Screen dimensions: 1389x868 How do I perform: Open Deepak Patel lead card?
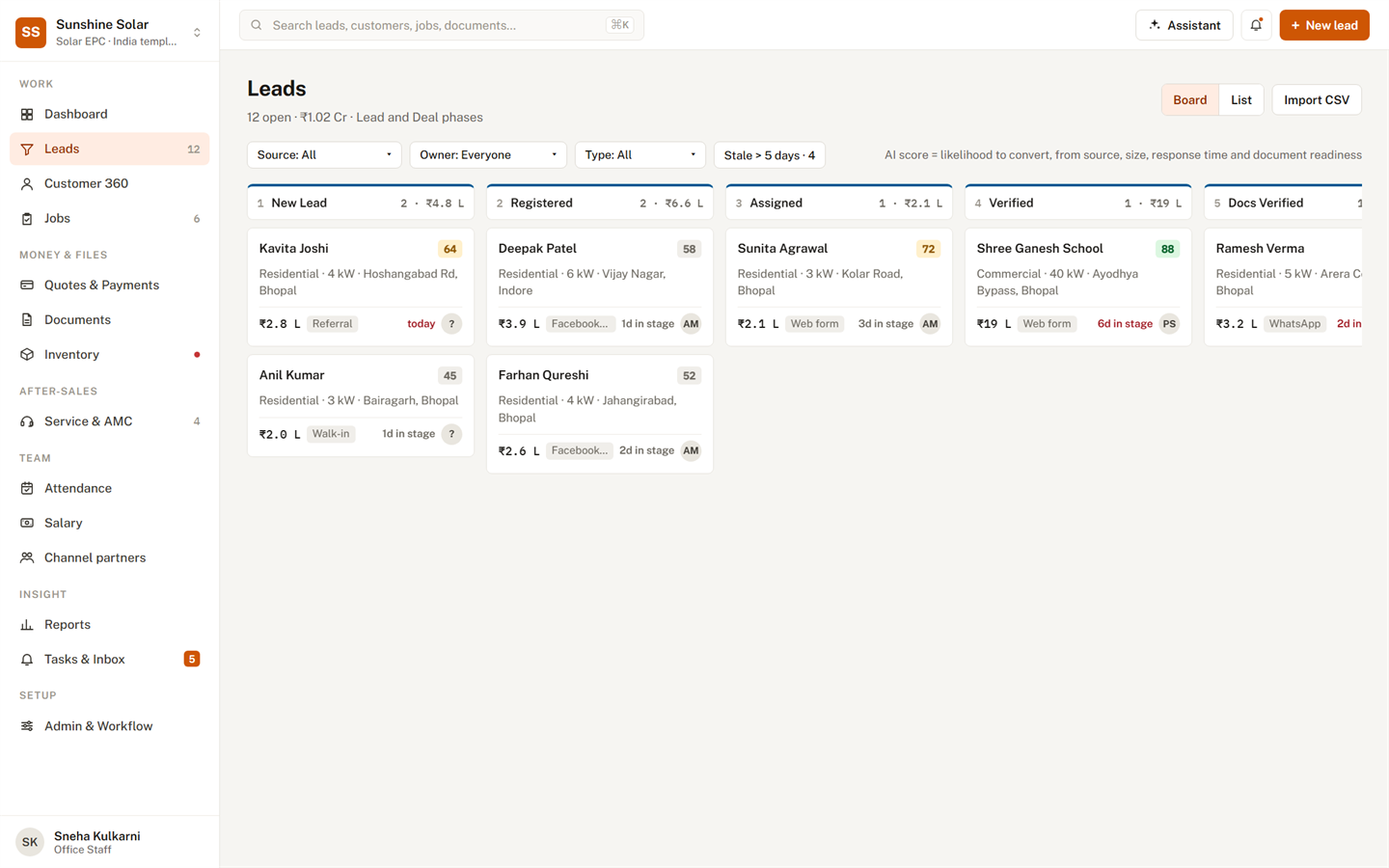point(600,286)
